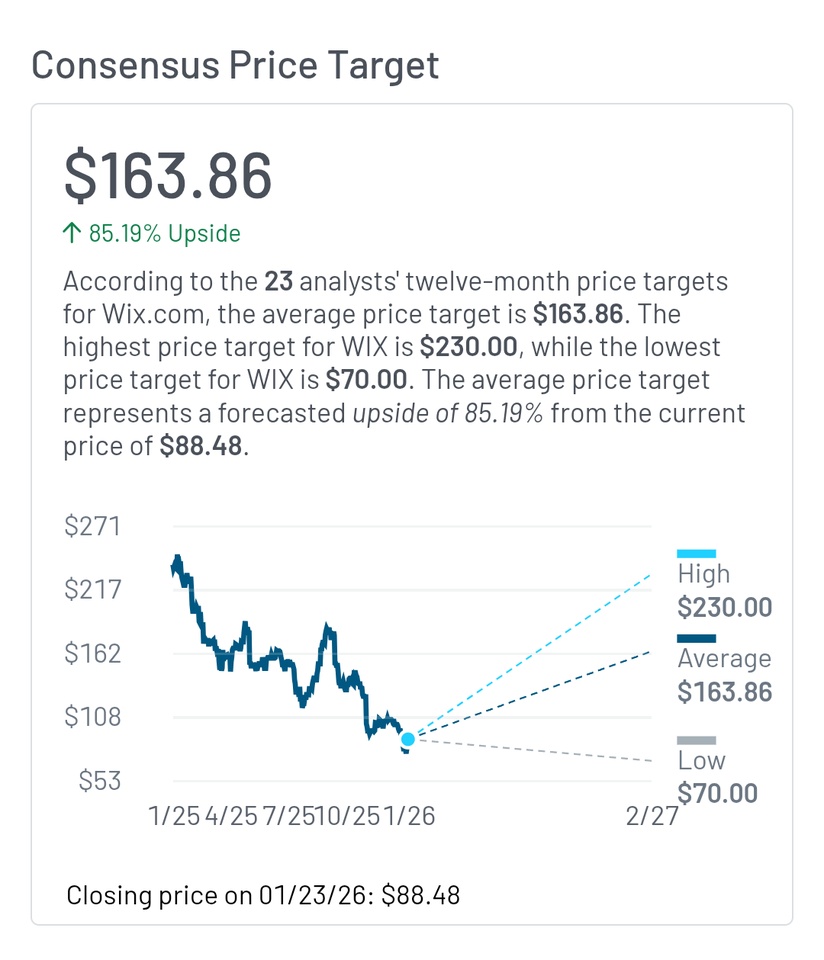Select the cyan High legend swatch
This screenshot has height=960, width=824.
tap(696, 553)
